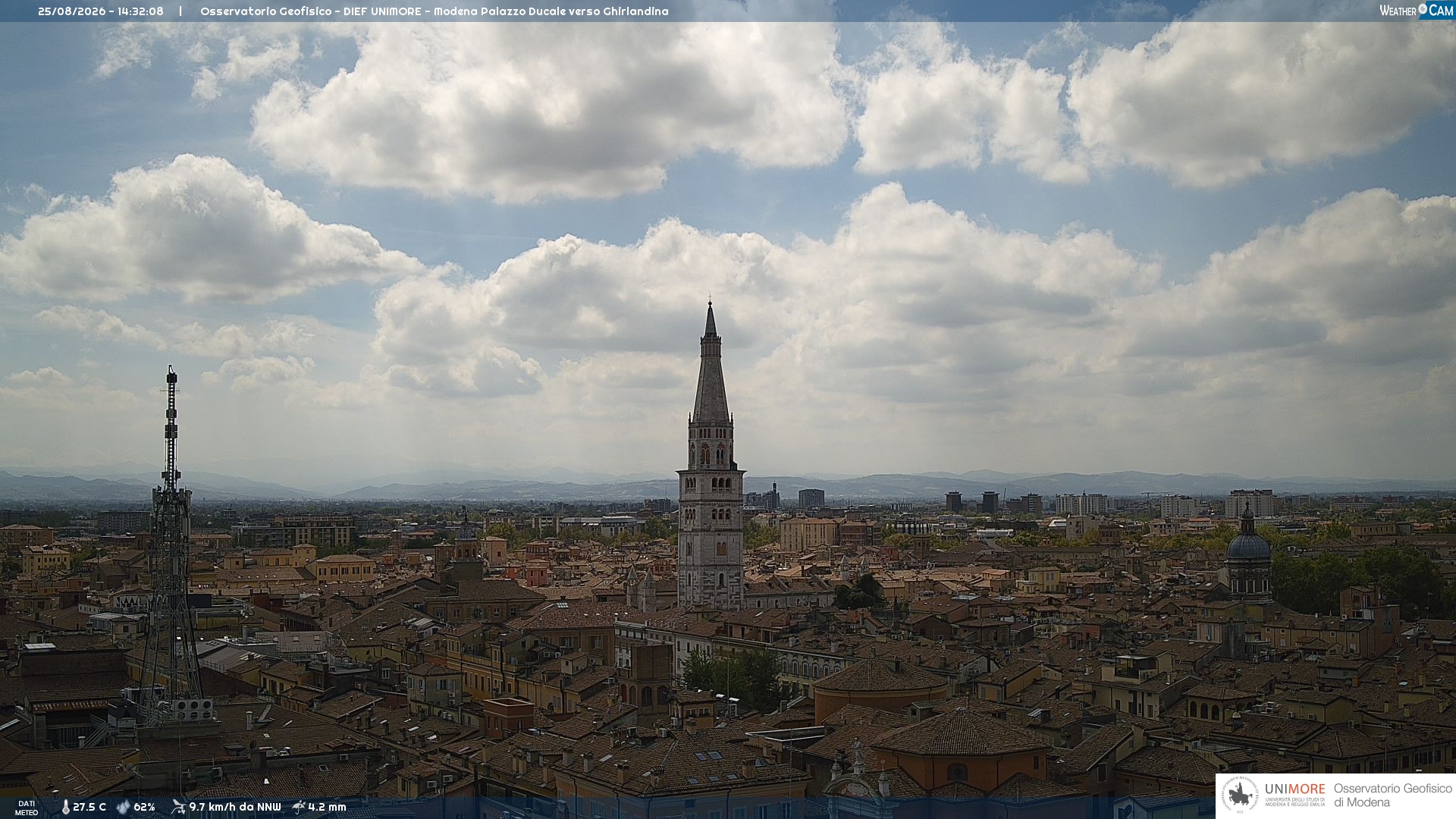1456x819 pixels.
Task: Select the DATI METEO label
Action: pyautogui.click(x=27, y=808)
